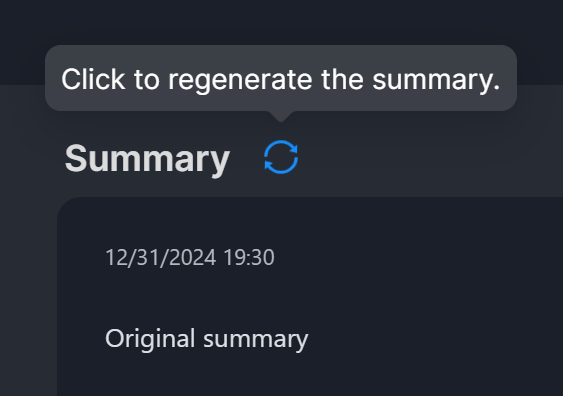Click the regenerate summary tooltip bubble
The width and height of the screenshot is (563, 396).
(x=281, y=78)
